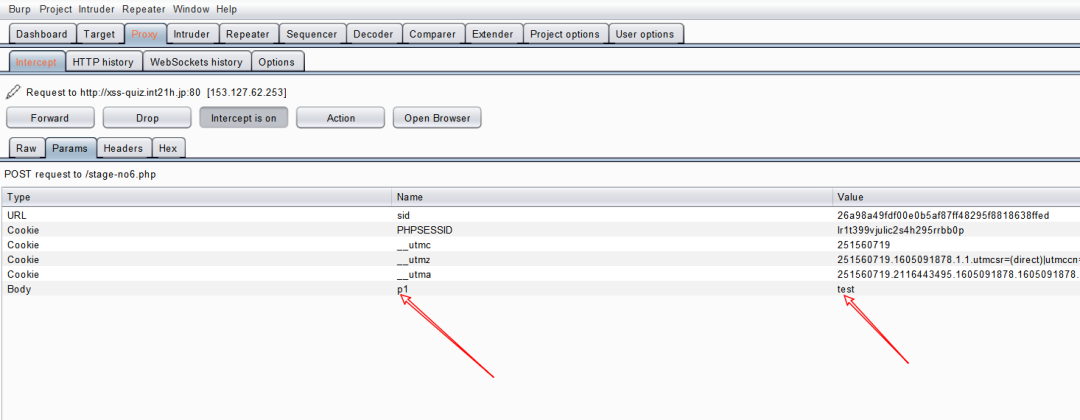Open the WebSockets history sub-tab

(196, 61)
